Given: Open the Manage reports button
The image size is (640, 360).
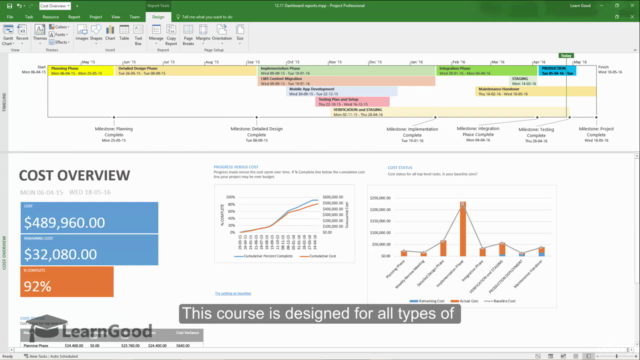Looking at the screenshot, I should tap(156, 35).
